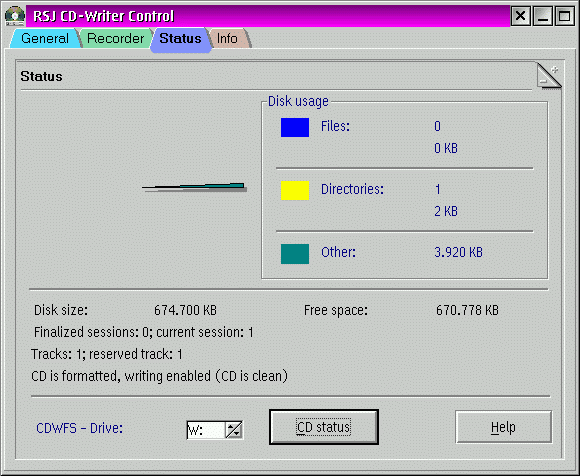The width and height of the screenshot is (580, 476).
Task: Click the plus page-forward corner of the notebook
Action: point(554,70)
